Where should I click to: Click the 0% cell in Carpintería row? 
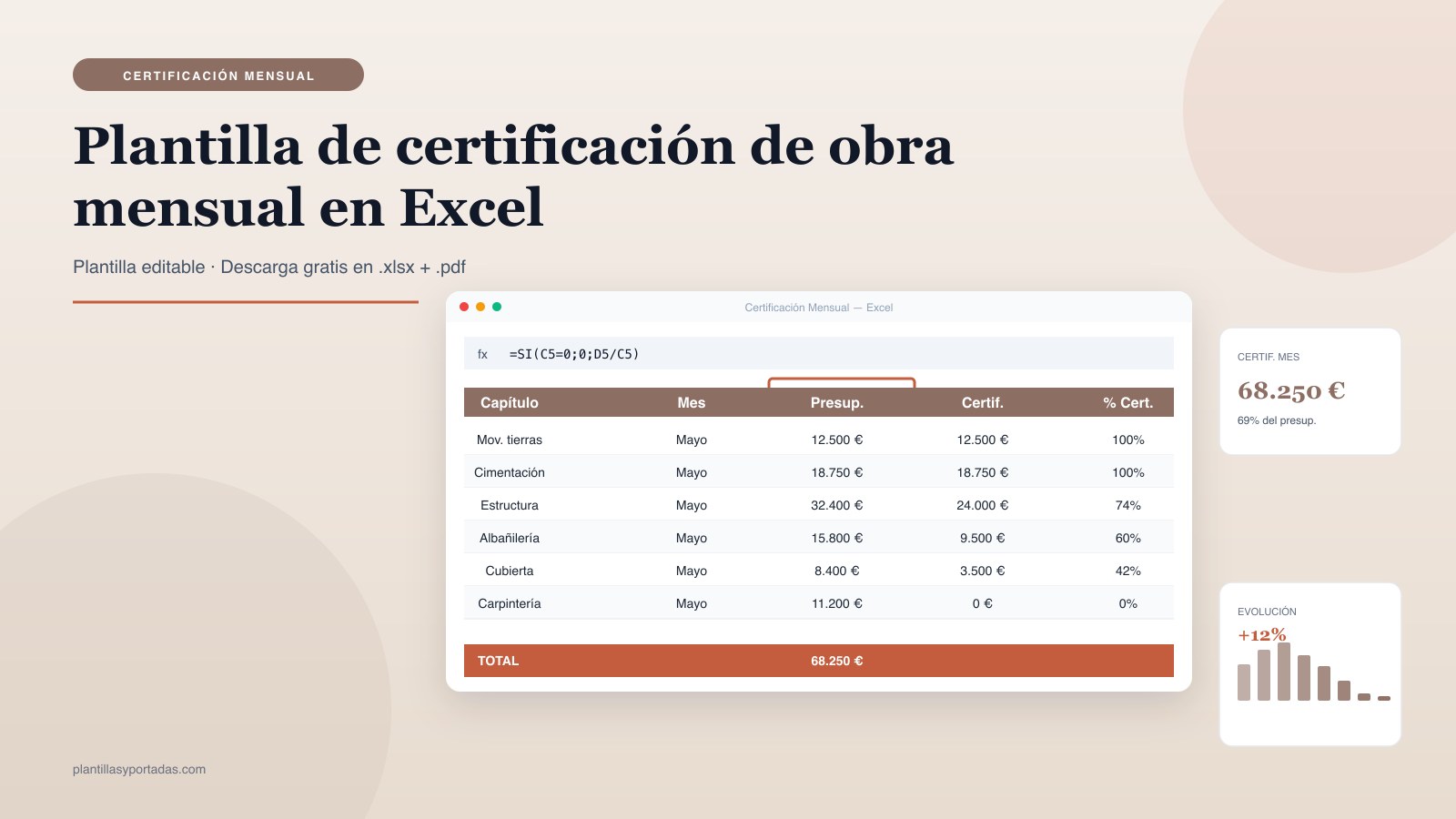pos(1128,603)
